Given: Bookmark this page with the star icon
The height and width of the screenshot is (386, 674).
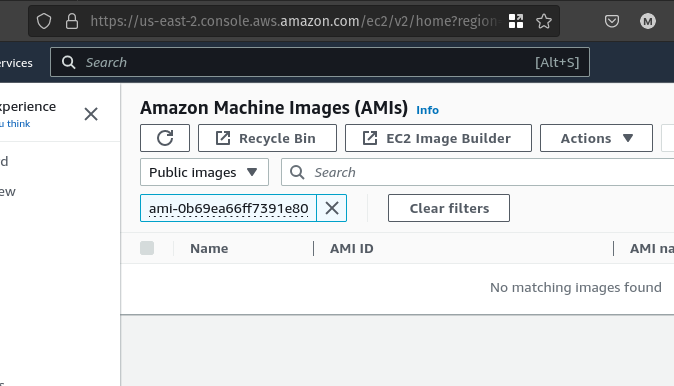Looking at the screenshot, I should tap(544, 21).
